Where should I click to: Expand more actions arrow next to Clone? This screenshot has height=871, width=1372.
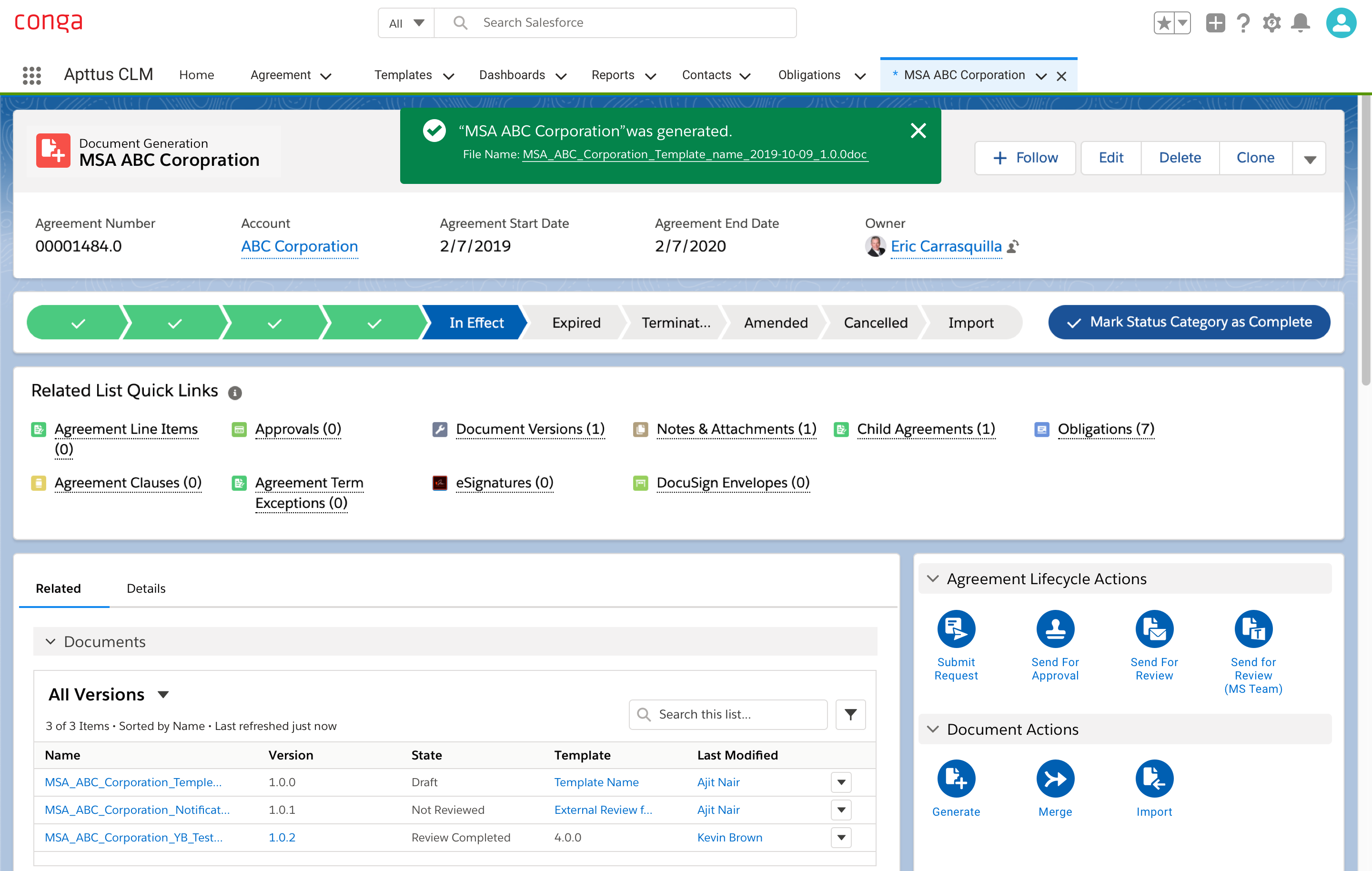[x=1309, y=159]
